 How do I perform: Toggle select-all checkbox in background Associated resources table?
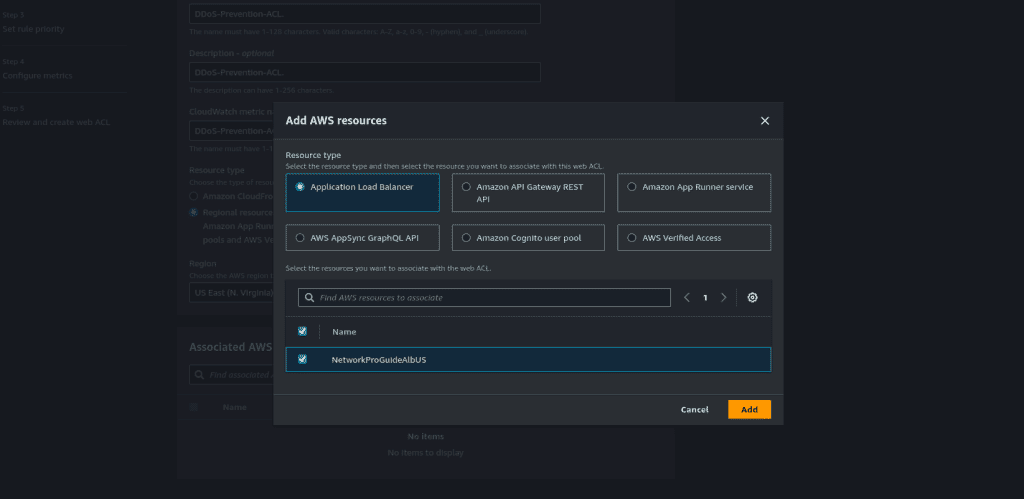[193, 407]
